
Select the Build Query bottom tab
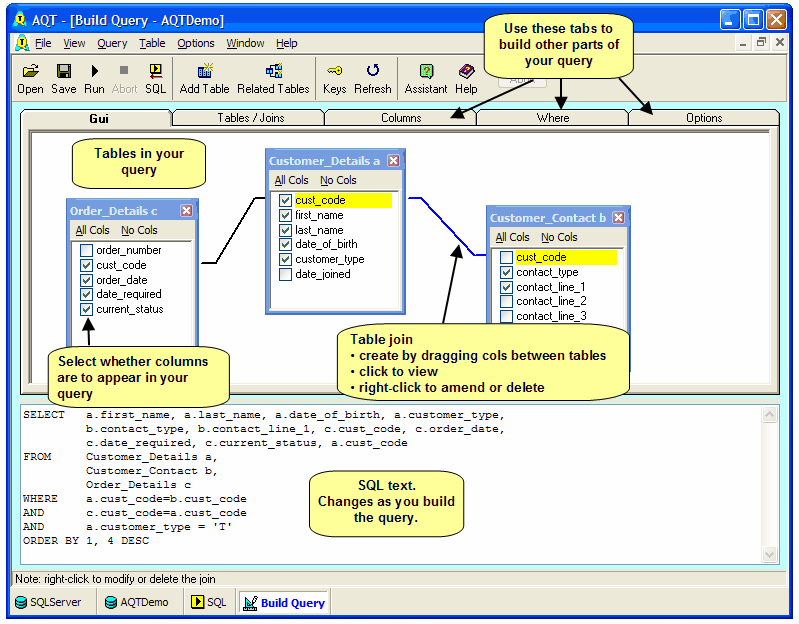[284, 603]
